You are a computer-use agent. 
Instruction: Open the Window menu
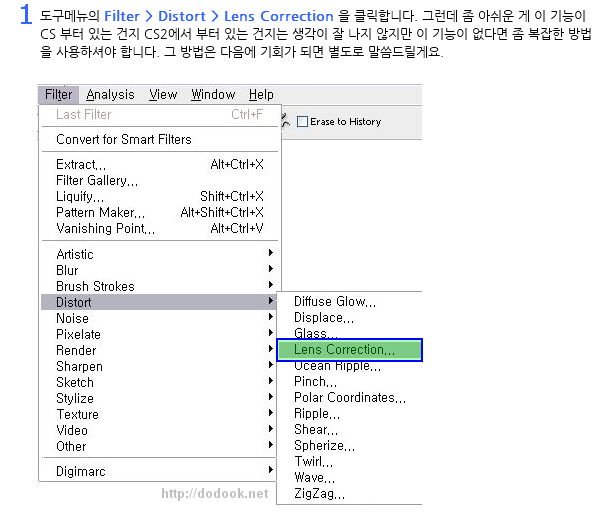coord(213,94)
